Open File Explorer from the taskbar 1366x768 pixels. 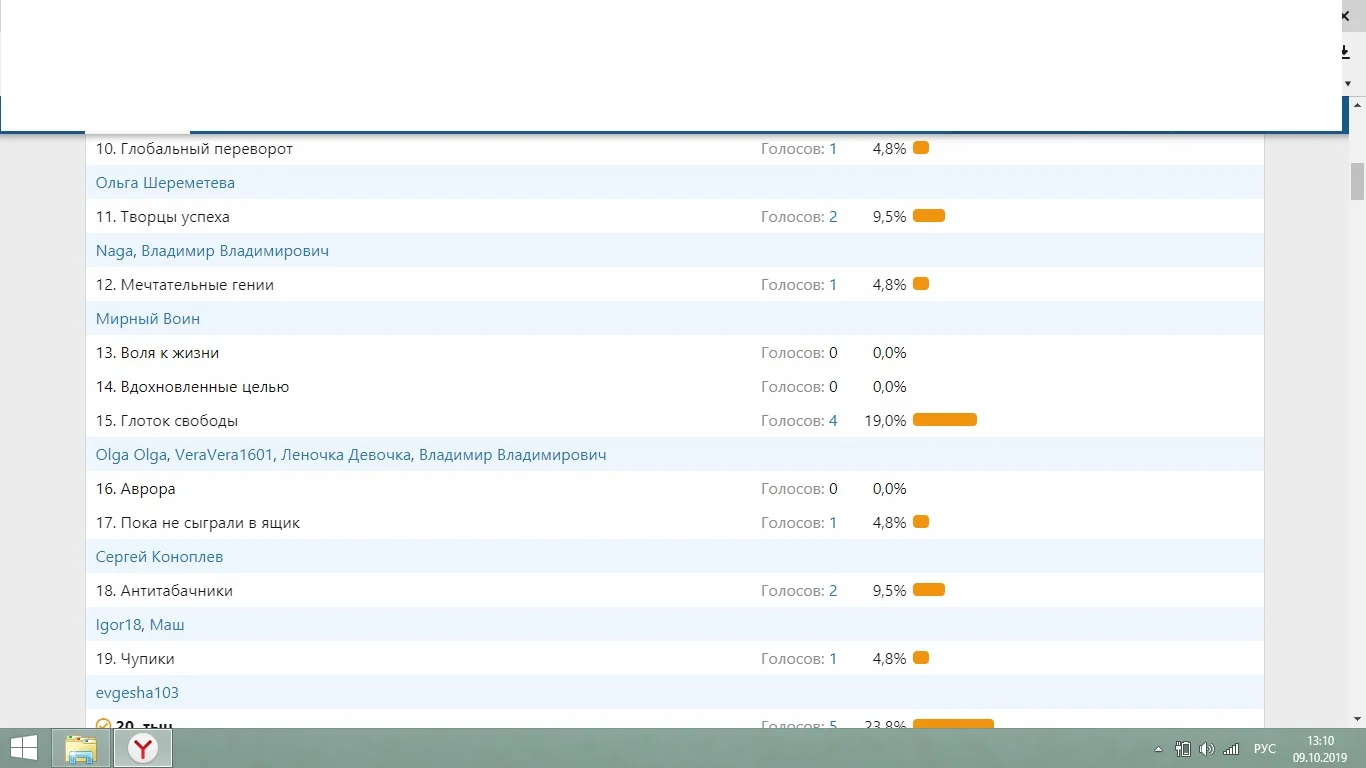(81, 748)
